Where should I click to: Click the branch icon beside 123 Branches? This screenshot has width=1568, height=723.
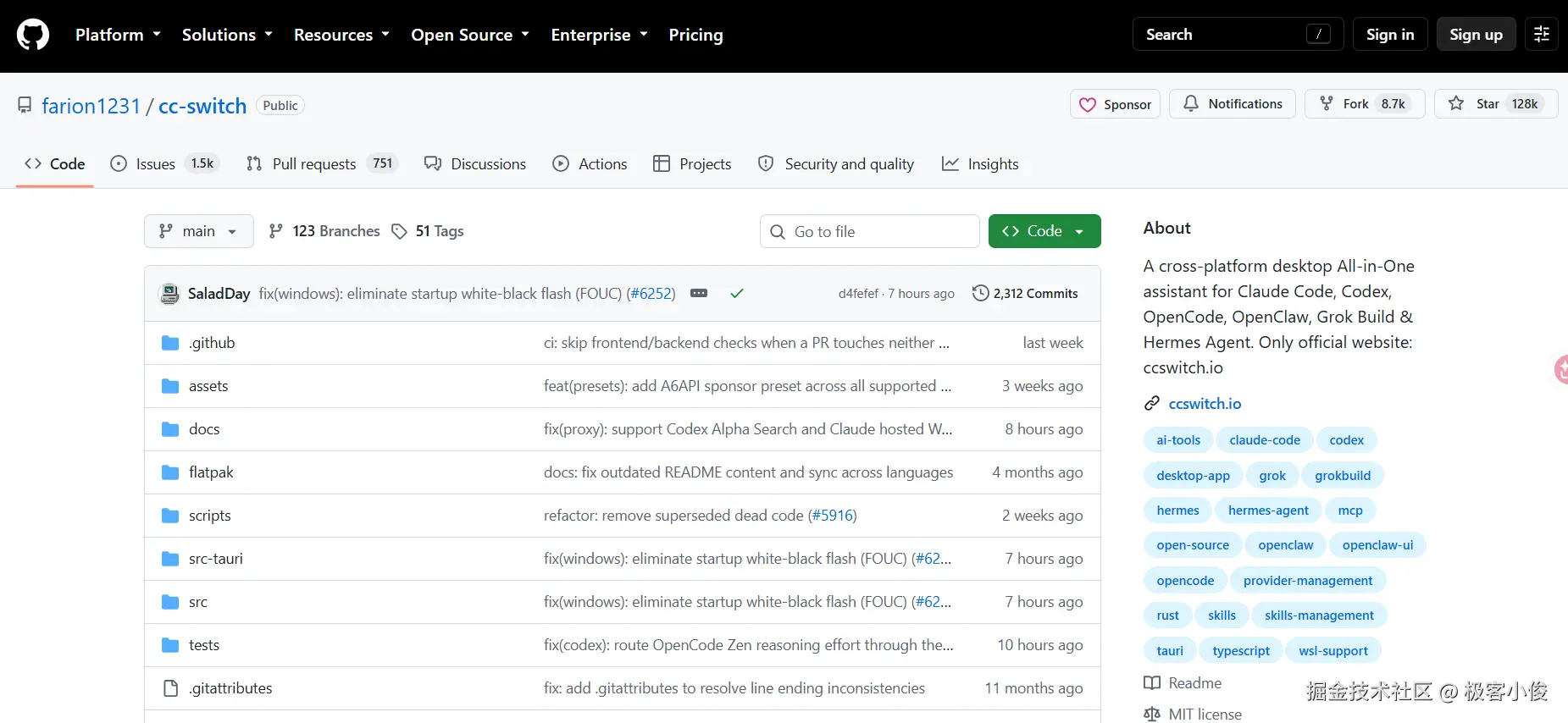point(275,231)
